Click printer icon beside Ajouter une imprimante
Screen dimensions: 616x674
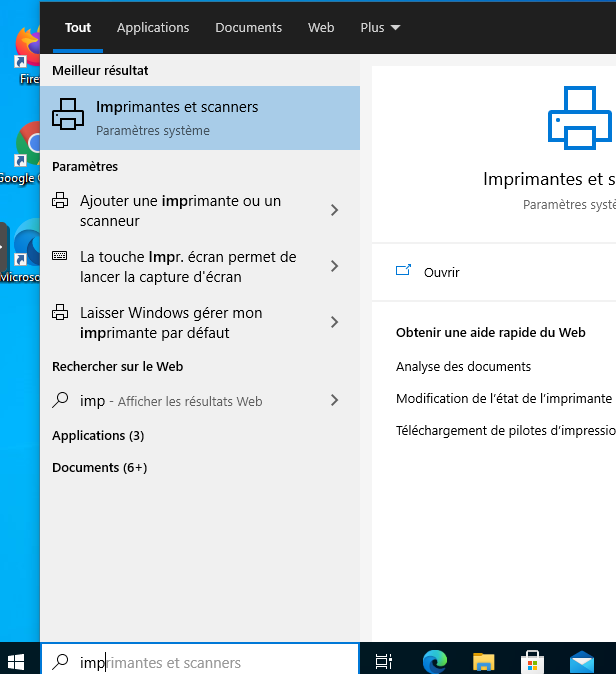coord(60,200)
